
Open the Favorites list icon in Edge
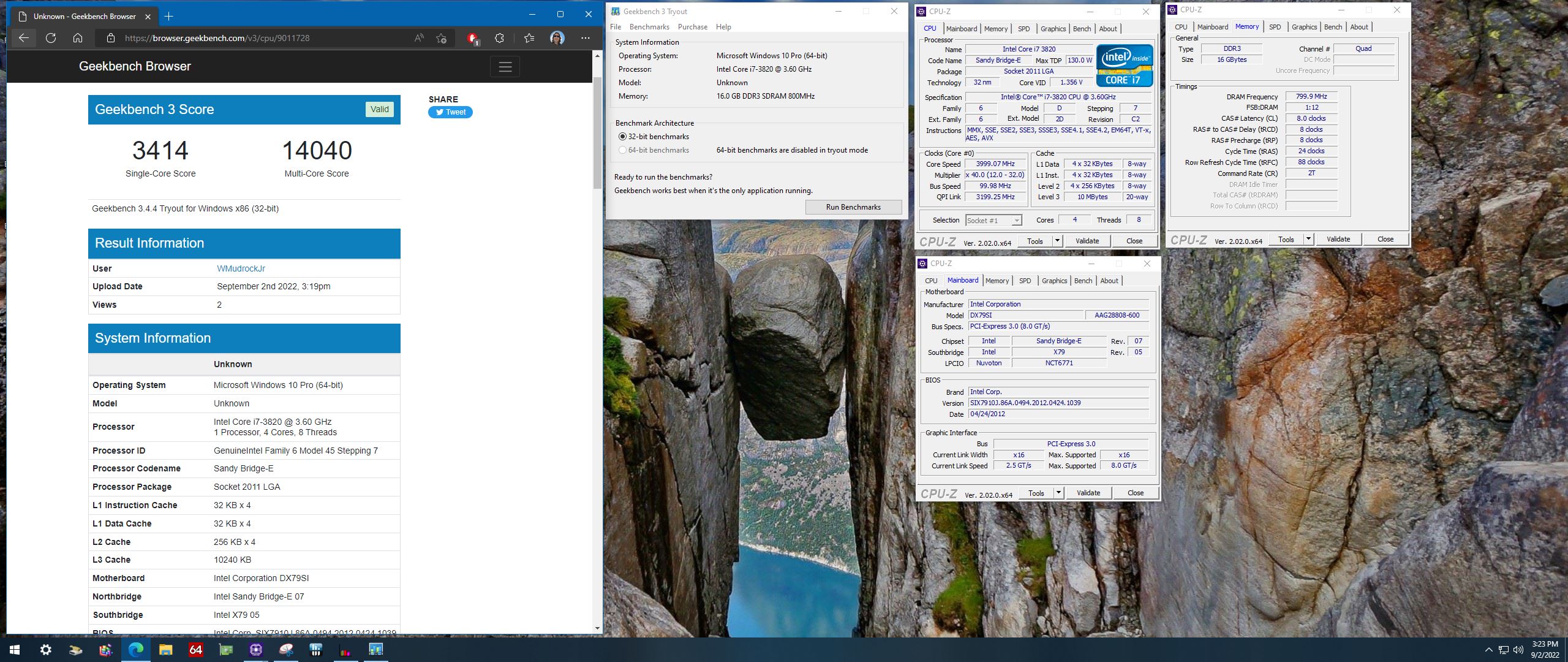coord(529,38)
